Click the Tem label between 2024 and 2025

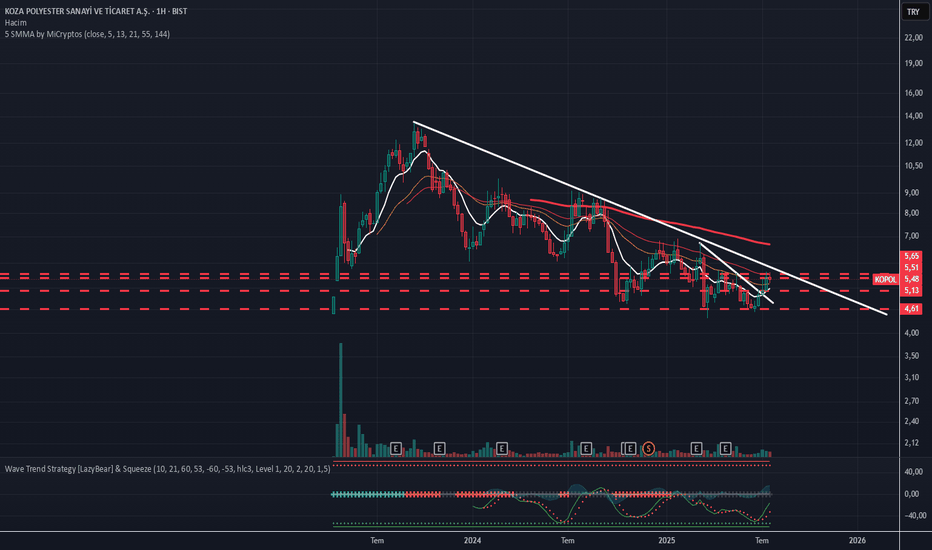(x=568, y=540)
